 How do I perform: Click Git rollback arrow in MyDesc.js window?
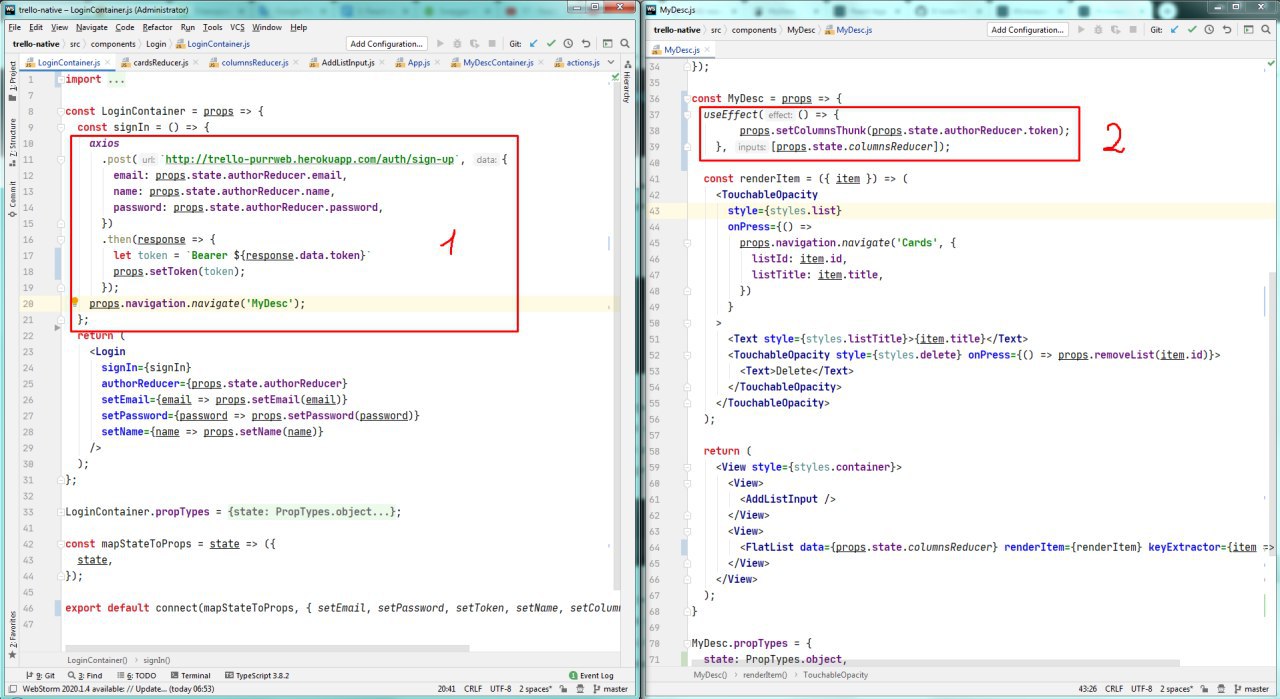[1226, 30]
